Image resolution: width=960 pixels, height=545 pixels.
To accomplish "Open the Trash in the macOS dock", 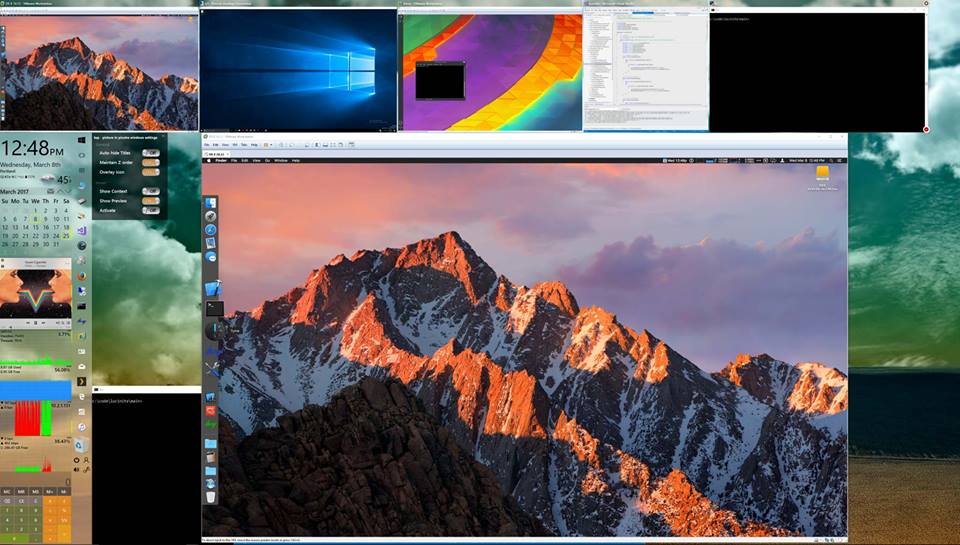I will 211,496.
